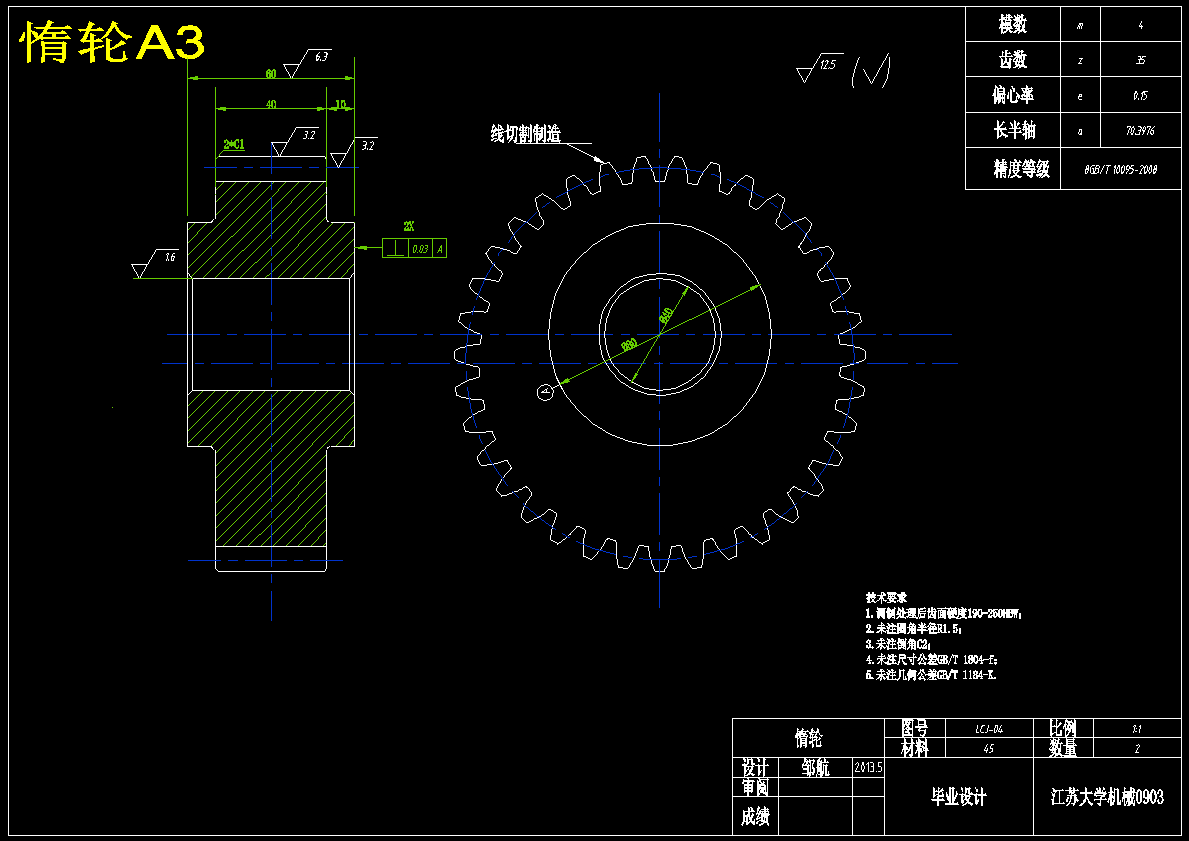
Task: Click the 1.6 surface roughness symbol
Action: [155, 263]
